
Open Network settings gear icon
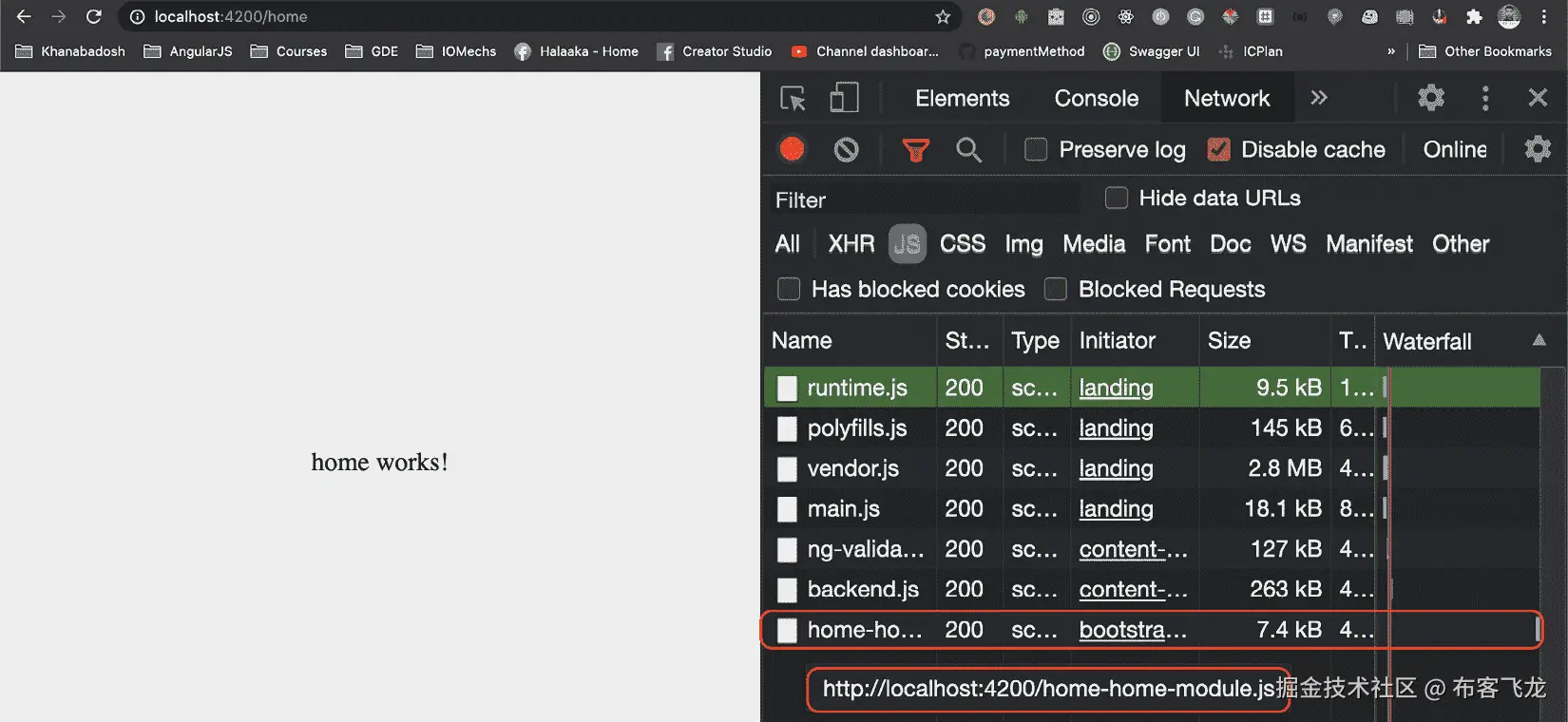point(1538,149)
